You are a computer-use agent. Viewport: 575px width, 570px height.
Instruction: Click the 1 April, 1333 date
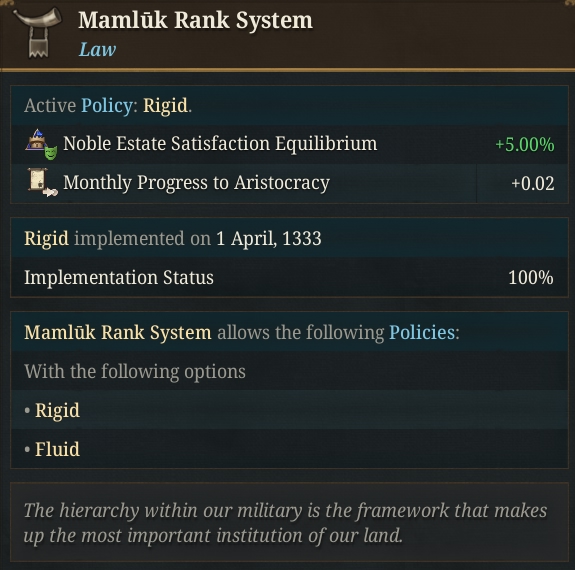point(269,238)
